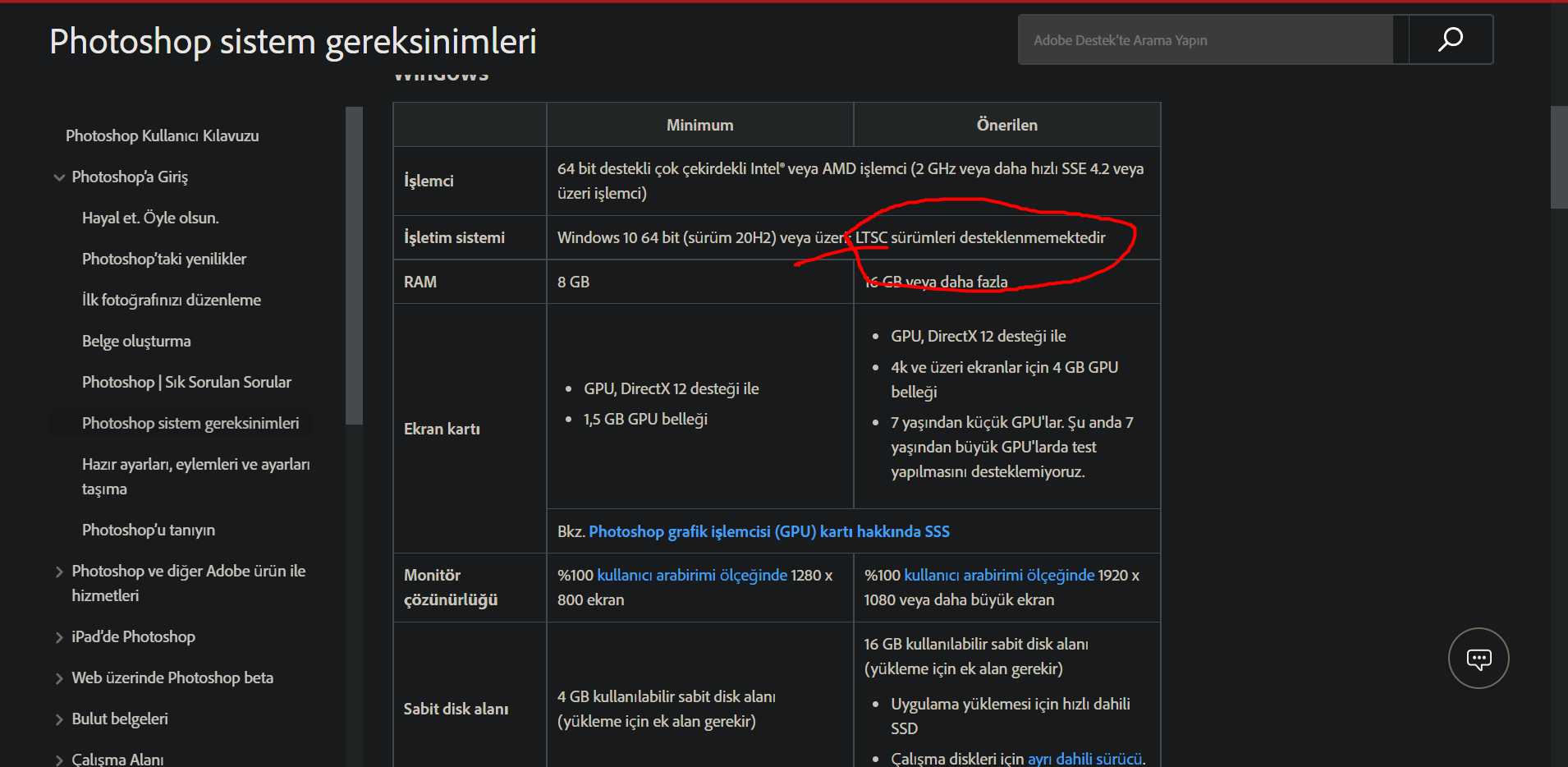Click the Minimum column header
This screenshot has height=767, width=1568.
point(700,125)
